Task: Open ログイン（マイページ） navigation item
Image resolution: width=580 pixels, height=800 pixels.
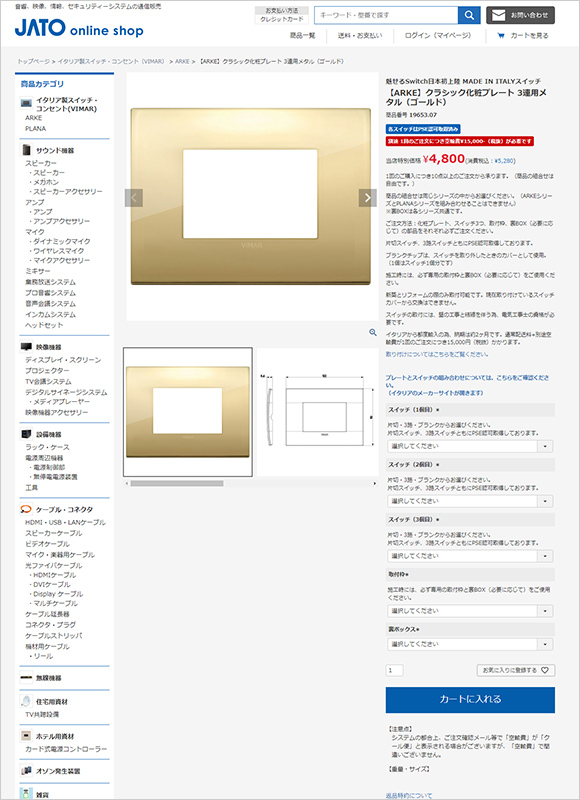Action: coord(438,36)
